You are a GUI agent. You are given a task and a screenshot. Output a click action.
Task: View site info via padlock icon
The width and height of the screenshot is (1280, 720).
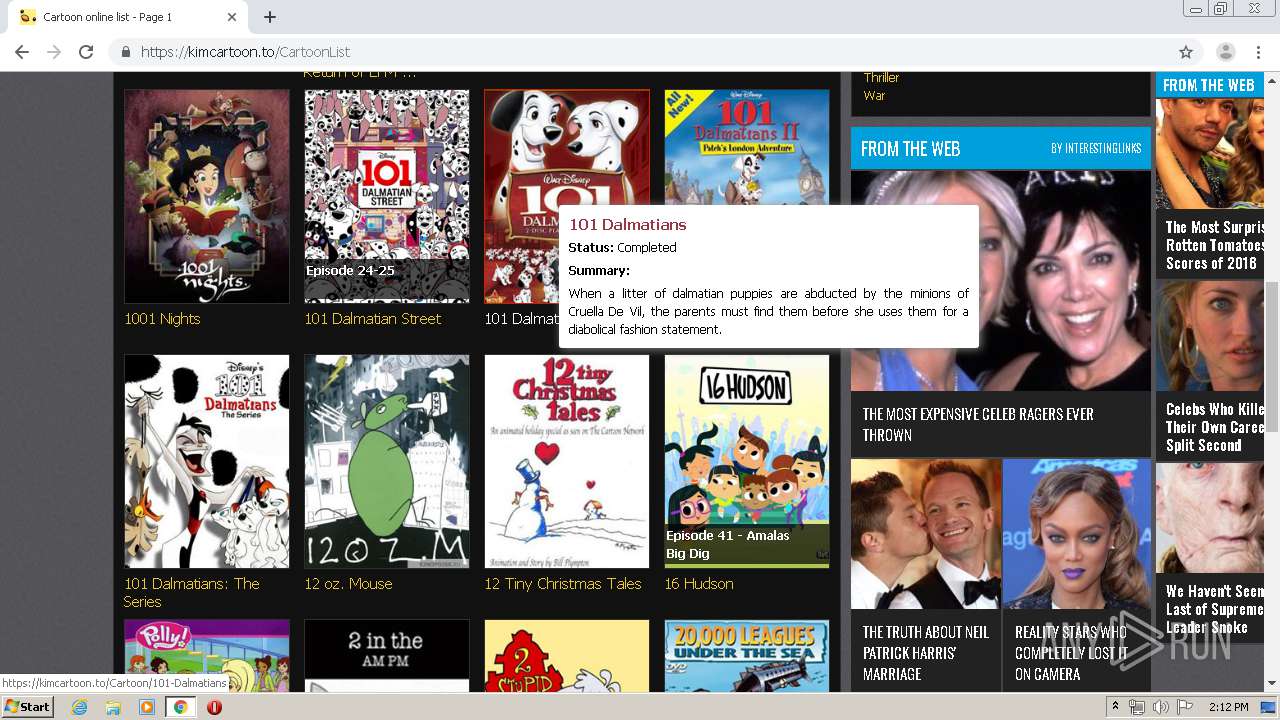coord(126,52)
